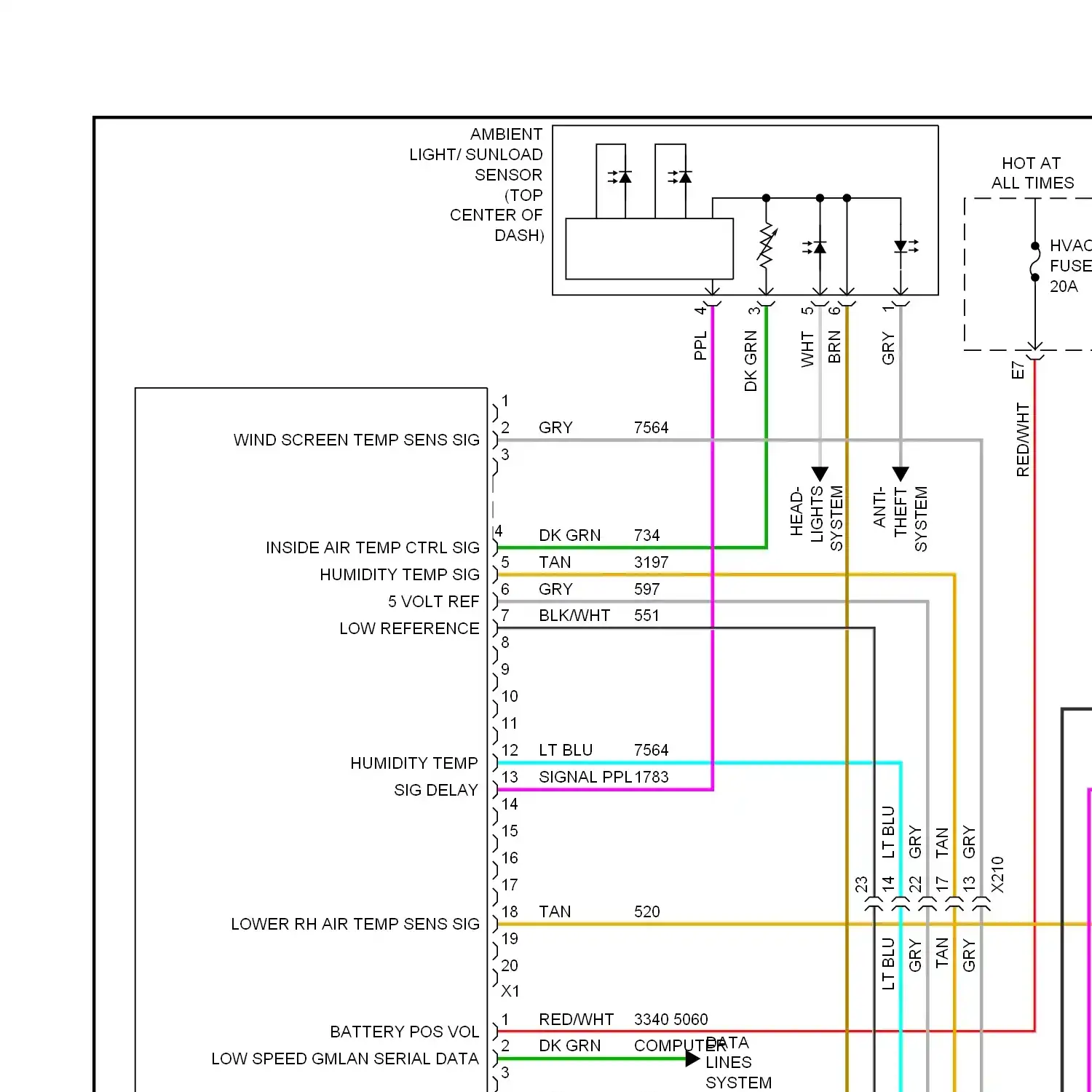Select pin number 22 at the X210 connector

pyautogui.click(x=915, y=885)
